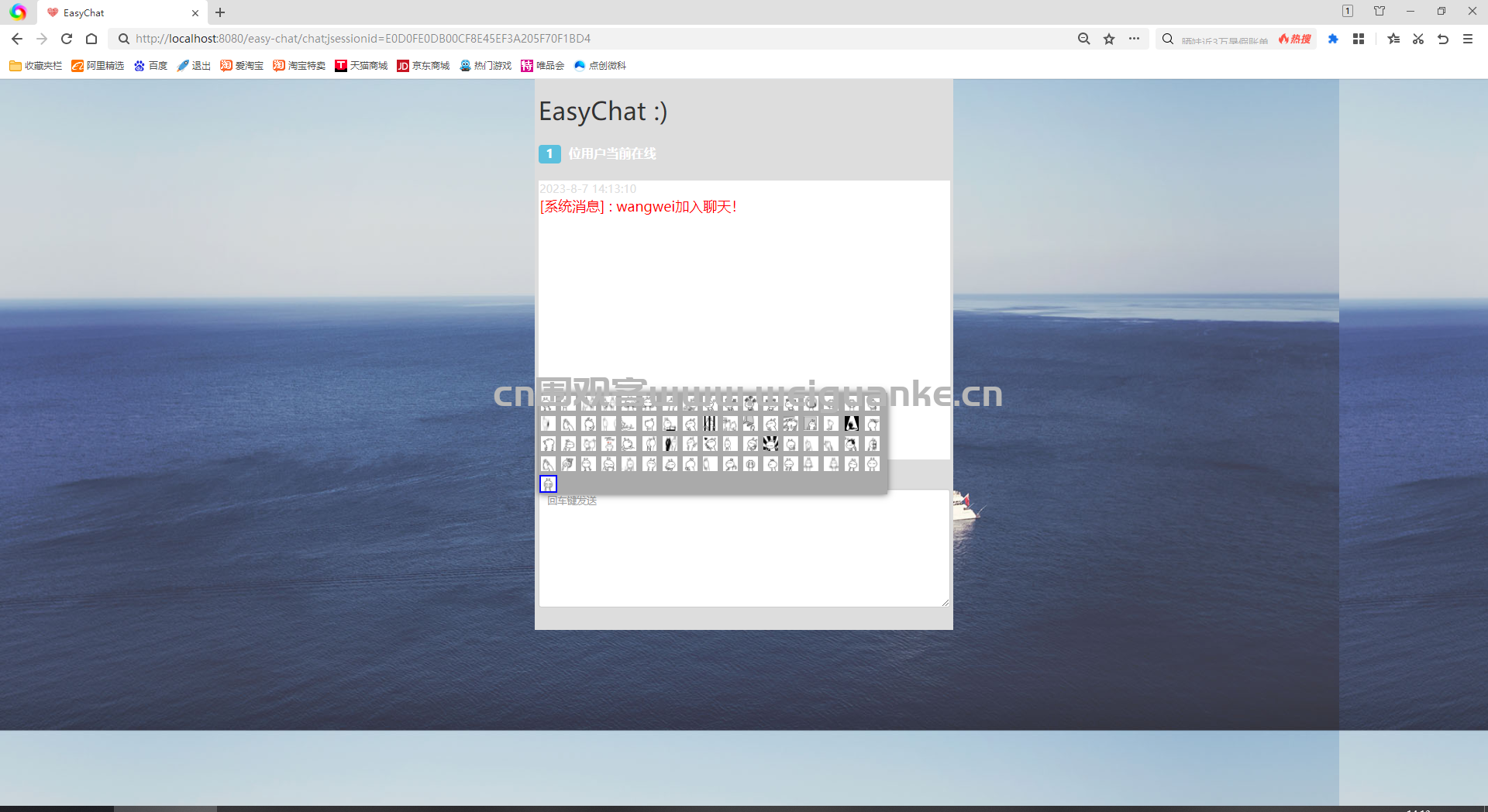1488x812 pixels.
Task: Click the 位用户当前在线 label
Action: tap(612, 153)
